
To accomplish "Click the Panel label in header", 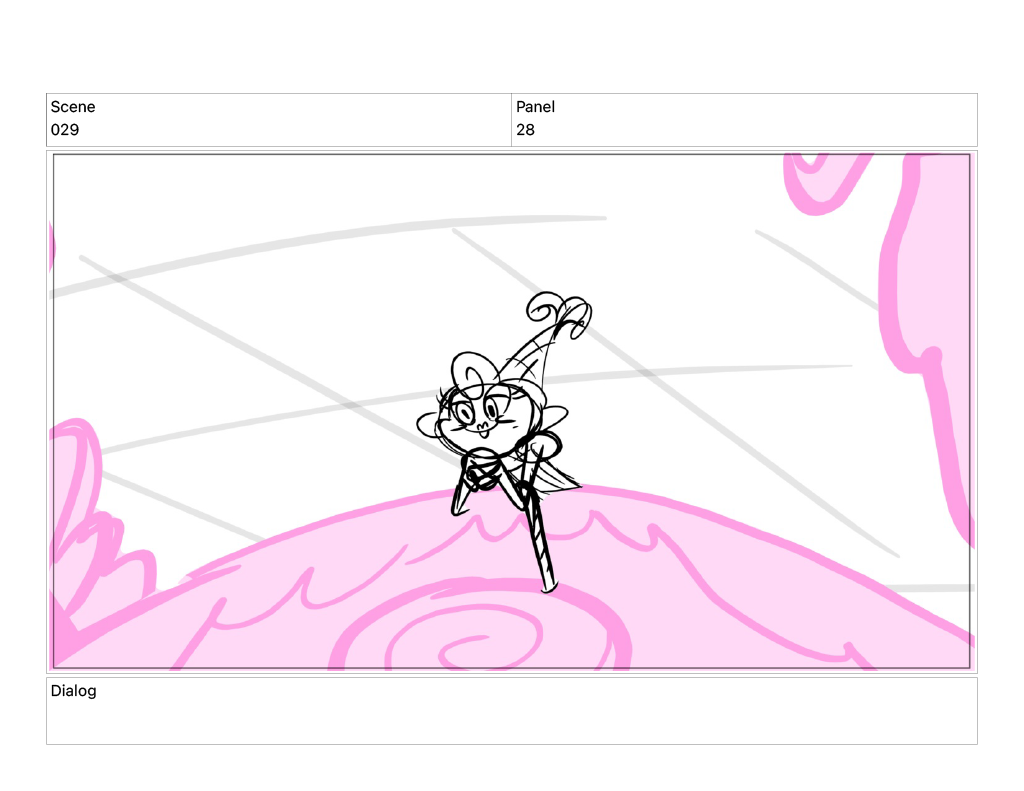I will (x=535, y=107).
